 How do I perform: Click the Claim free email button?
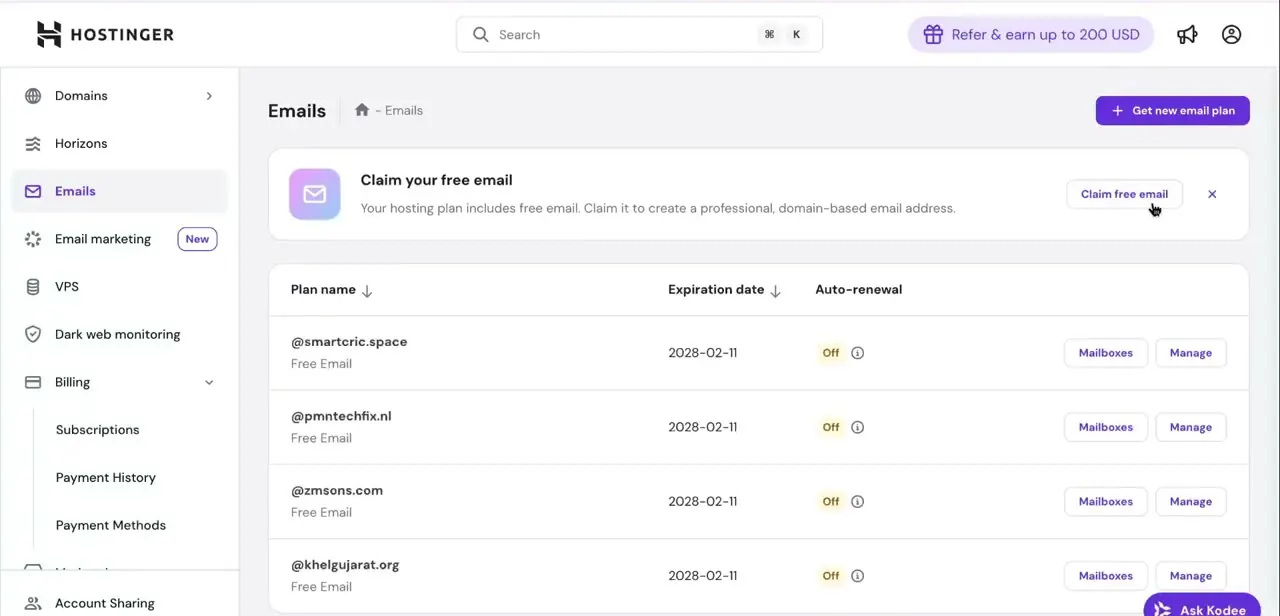tap(1124, 194)
